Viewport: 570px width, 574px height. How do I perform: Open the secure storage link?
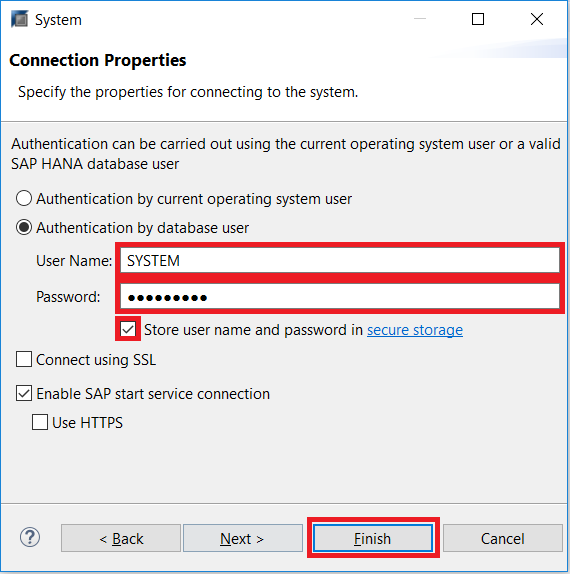click(x=415, y=330)
